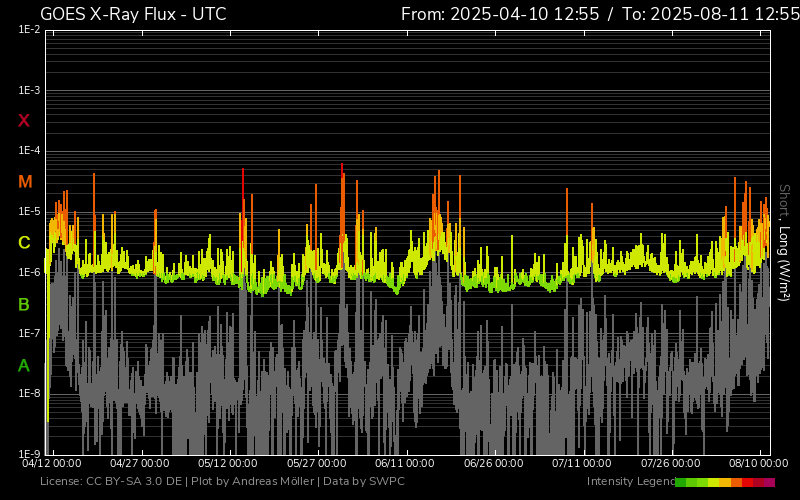
Task: Click the 04/12 00:00 x-axis tick label
Action: coord(52,464)
